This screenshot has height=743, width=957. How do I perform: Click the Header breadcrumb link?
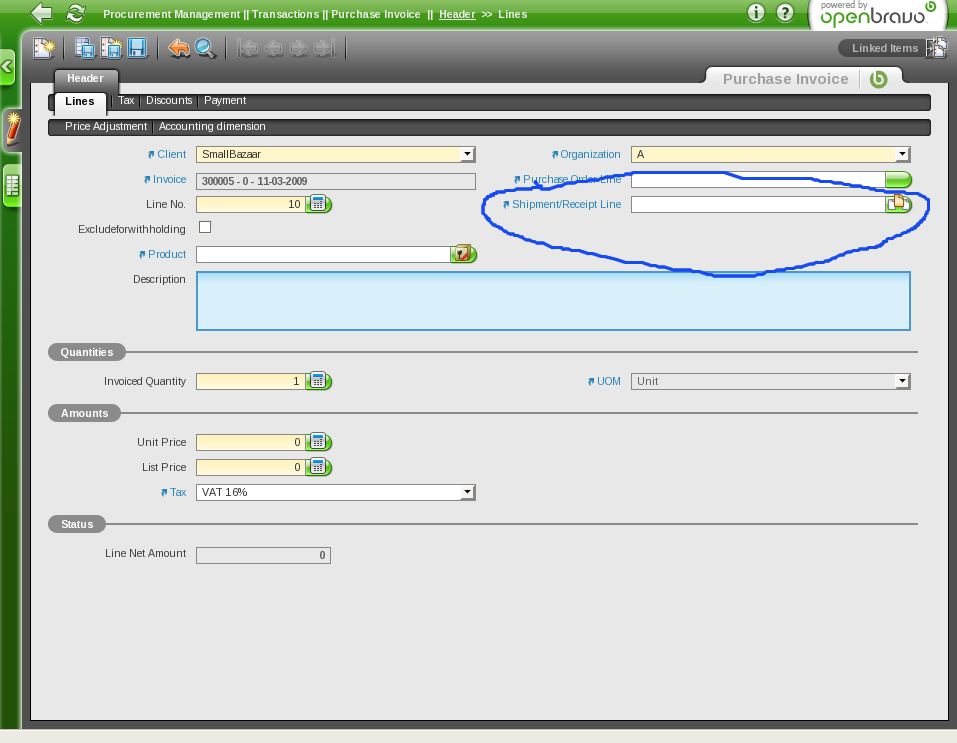coord(457,14)
